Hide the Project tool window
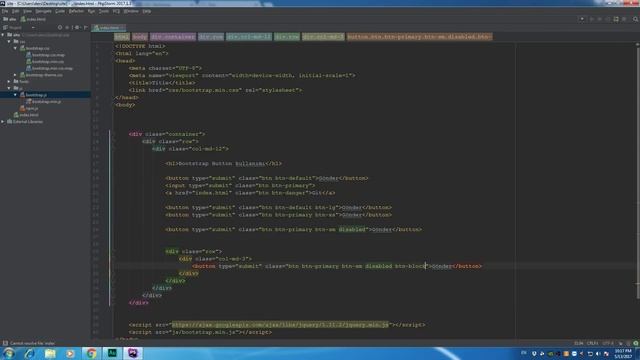 pos(86,28)
